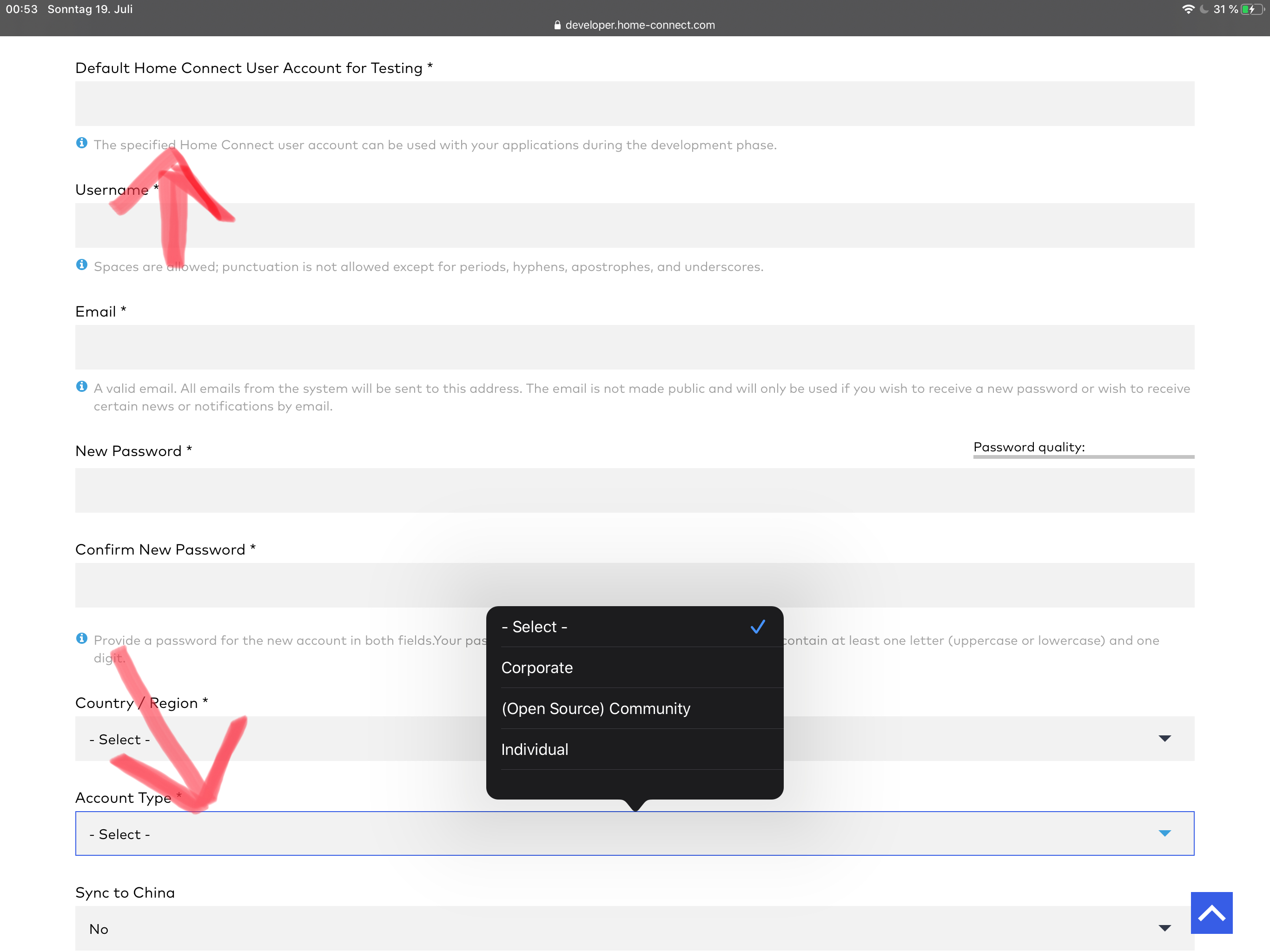Click the Password quality strength bar
The height and width of the screenshot is (952, 1270).
(x=1084, y=457)
